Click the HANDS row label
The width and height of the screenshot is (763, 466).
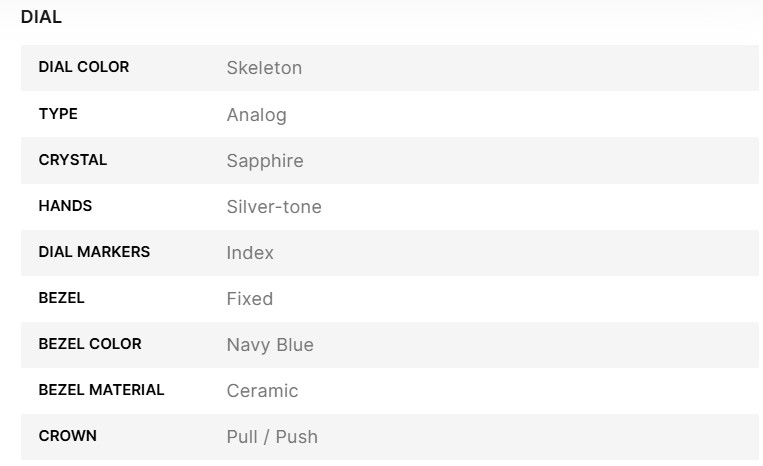click(65, 206)
